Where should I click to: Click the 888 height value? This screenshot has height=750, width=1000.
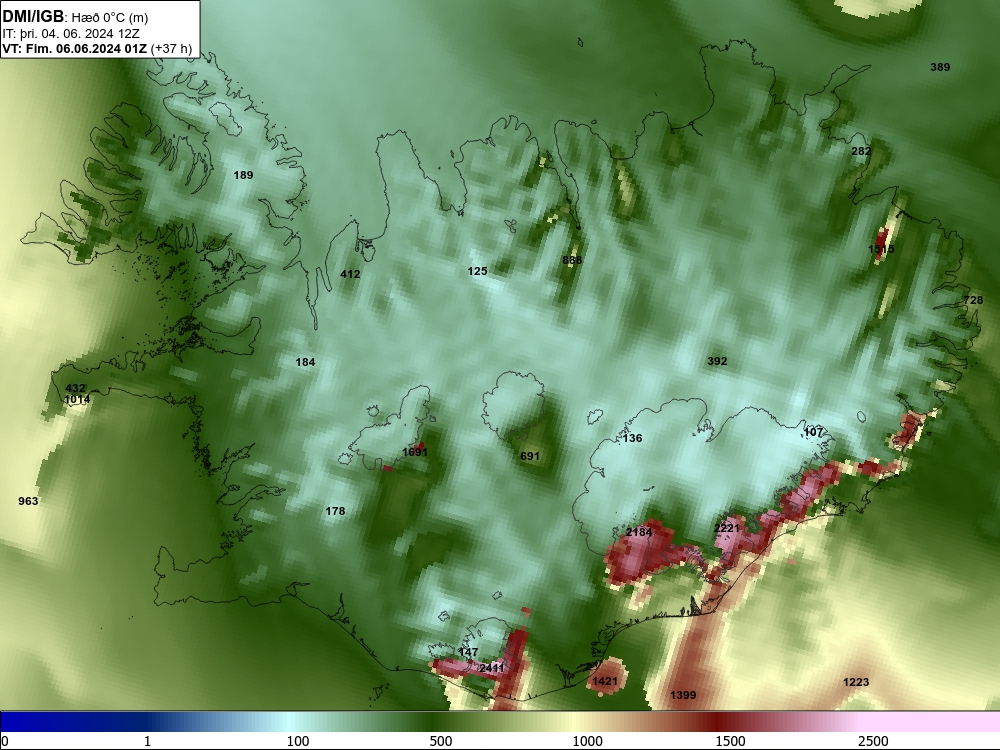click(572, 260)
